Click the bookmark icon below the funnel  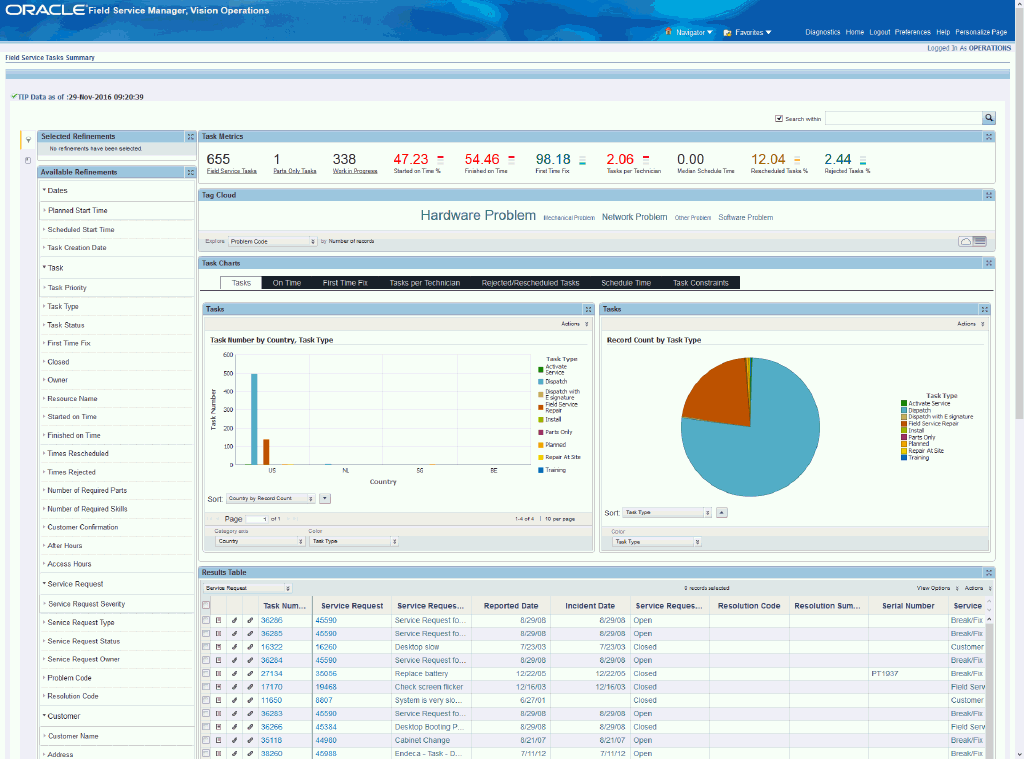(x=28, y=160)
